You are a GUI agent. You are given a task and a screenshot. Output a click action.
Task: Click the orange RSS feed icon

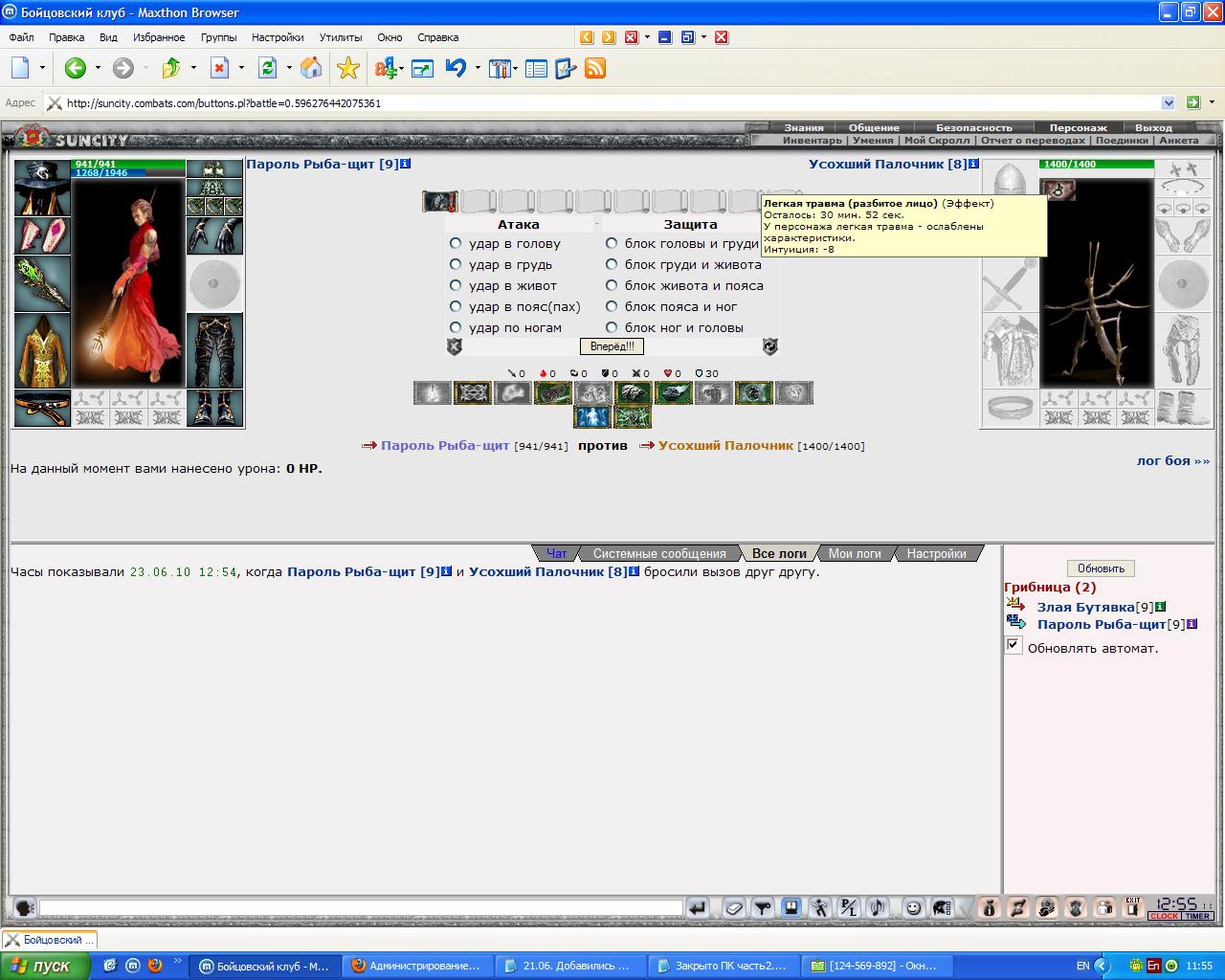click(595, 68)
